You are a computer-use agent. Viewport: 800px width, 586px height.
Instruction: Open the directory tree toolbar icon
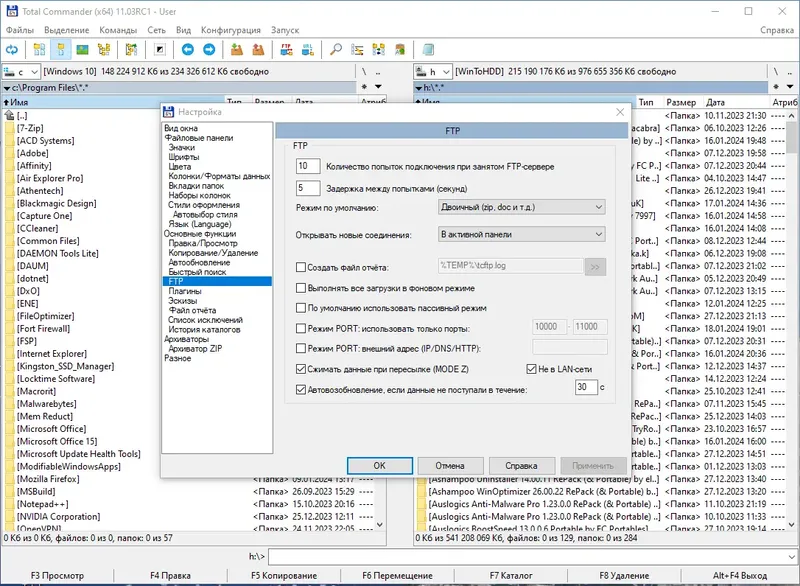[x=104, y=49]
